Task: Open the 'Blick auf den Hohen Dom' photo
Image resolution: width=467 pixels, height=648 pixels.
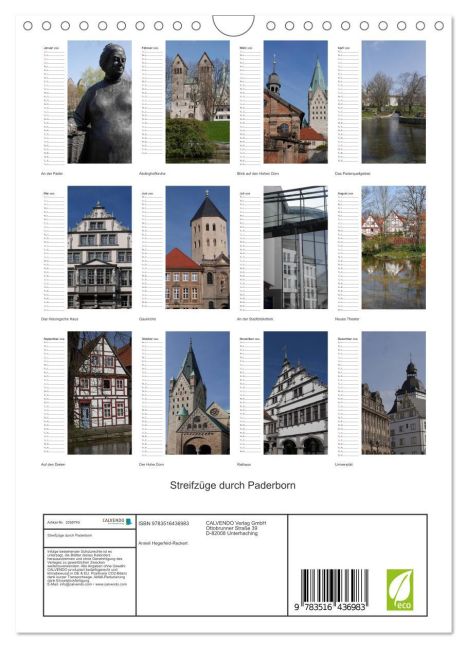Action: point(295,102)
